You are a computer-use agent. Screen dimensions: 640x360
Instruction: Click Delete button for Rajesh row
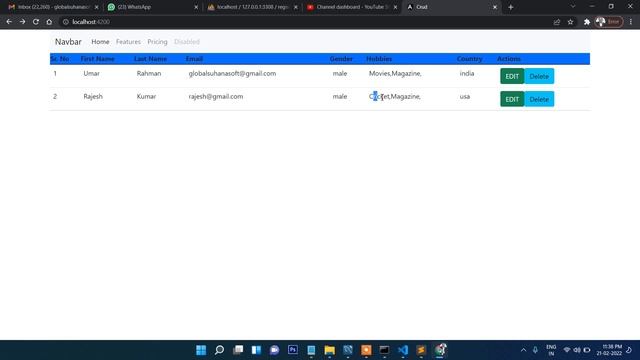(x=539, y=99)
